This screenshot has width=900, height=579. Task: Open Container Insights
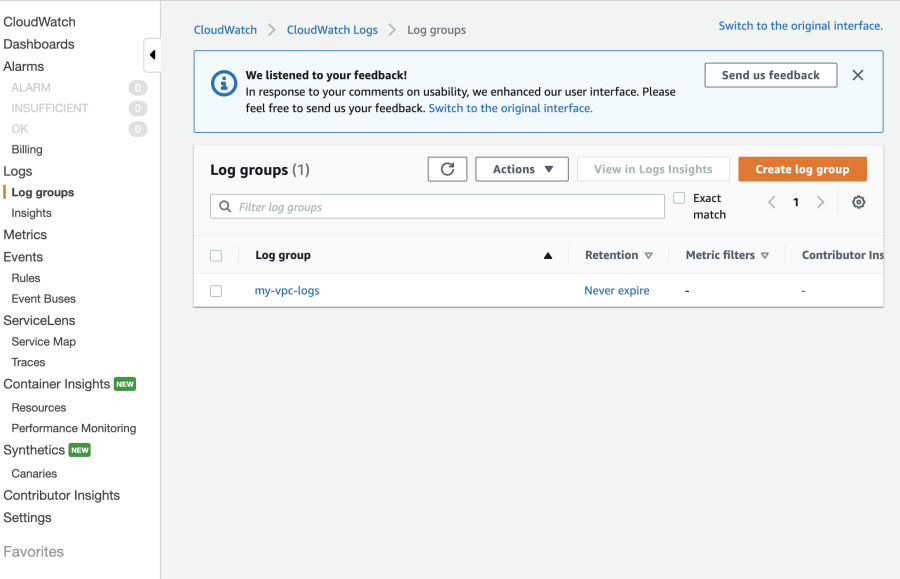56,384
